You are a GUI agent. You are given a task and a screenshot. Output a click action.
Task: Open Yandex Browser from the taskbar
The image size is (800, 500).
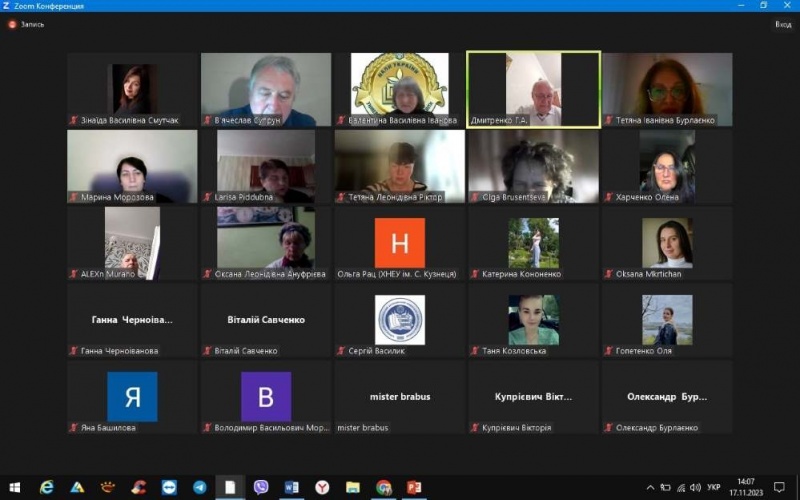[x=322, y=487]
